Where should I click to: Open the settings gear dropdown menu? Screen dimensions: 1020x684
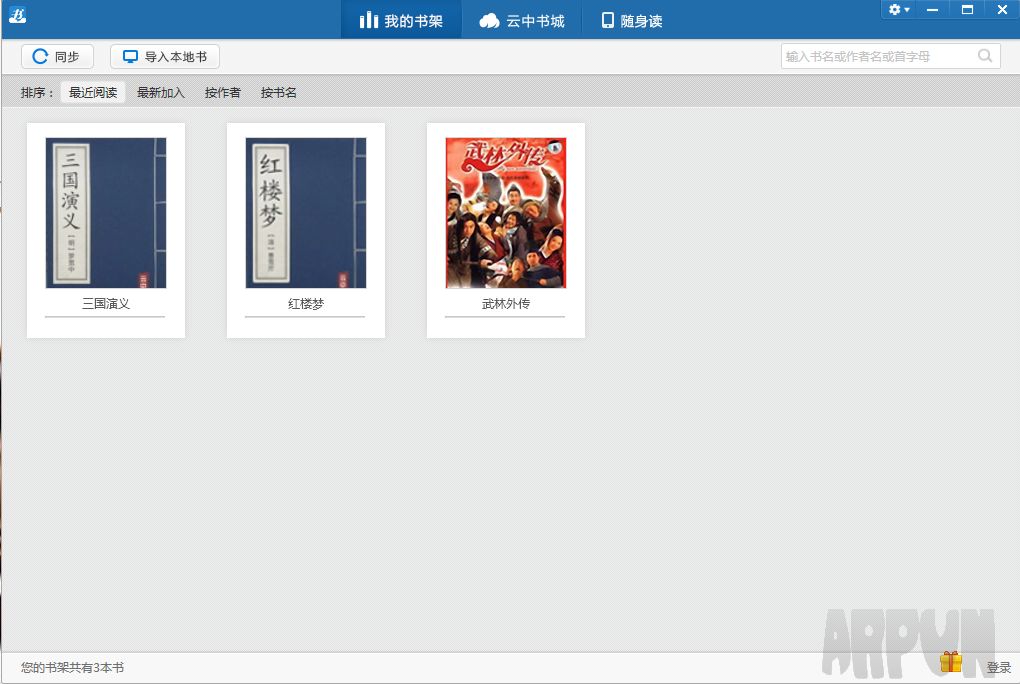point(899,10)
